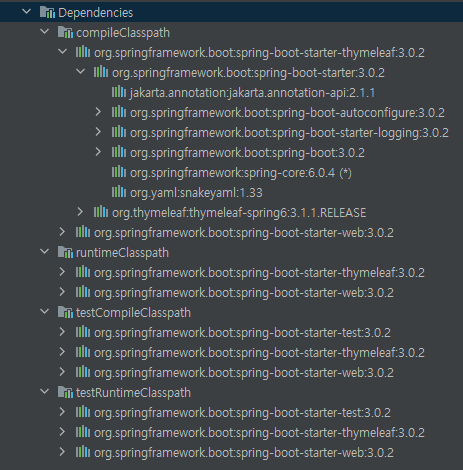Collapse the compileClasspath node arrow
This screenshot has width=463, height=470.
(x=44, y=32)
